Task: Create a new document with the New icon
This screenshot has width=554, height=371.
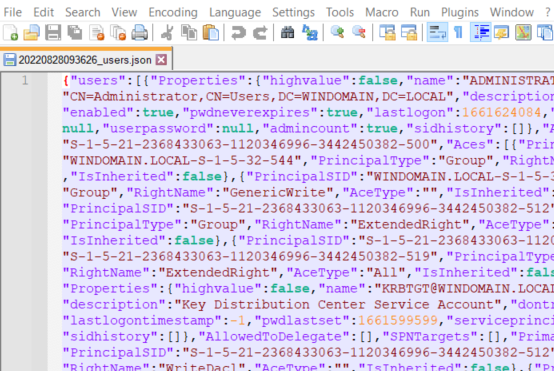Action: [10, 33]
